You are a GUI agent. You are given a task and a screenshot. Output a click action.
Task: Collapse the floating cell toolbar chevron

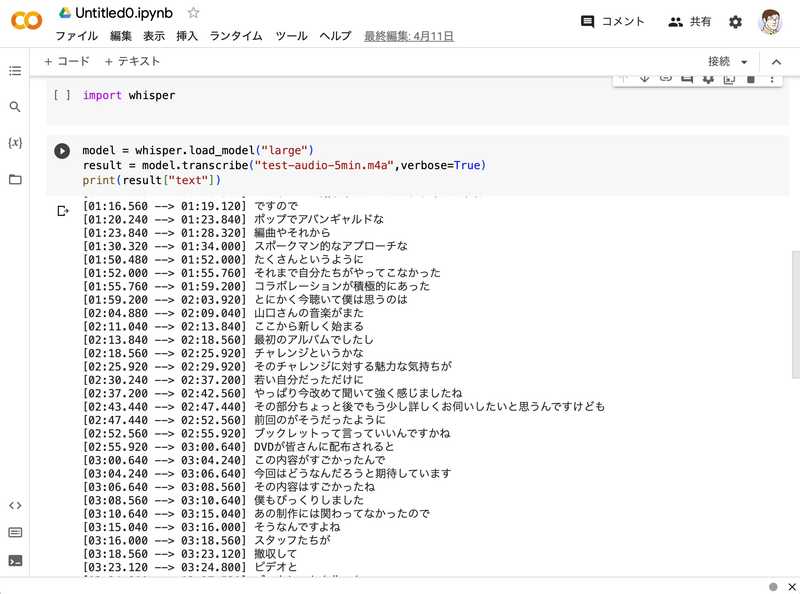coord(778,62)
